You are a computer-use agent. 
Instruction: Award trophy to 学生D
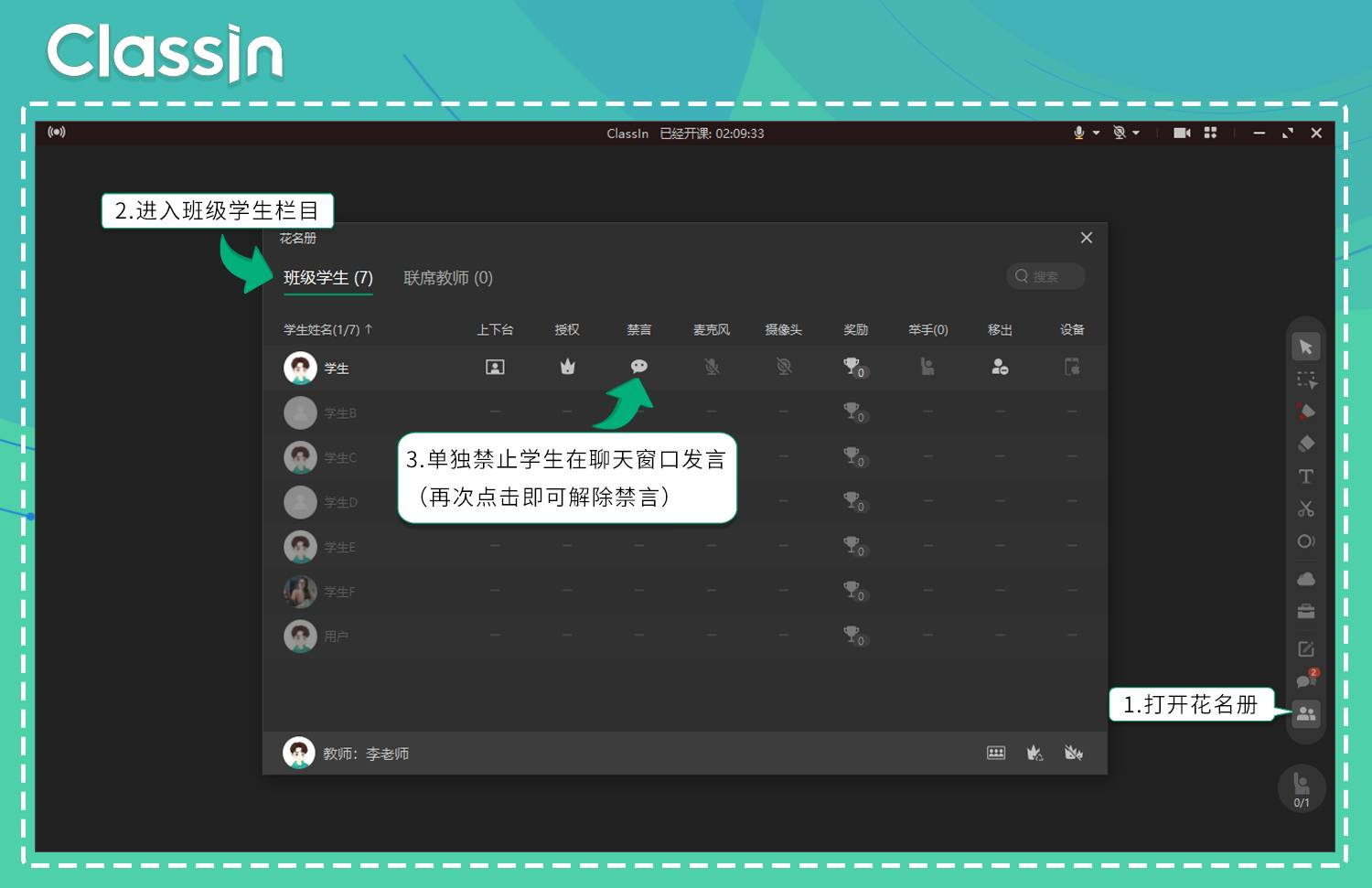point(854,502)
